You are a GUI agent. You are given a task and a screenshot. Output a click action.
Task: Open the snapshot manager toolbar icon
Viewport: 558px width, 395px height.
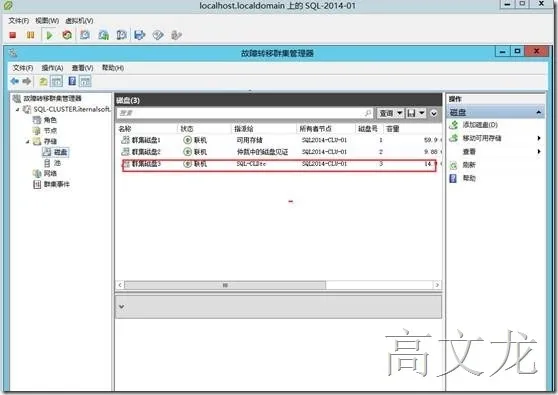[x=121, y=35]
